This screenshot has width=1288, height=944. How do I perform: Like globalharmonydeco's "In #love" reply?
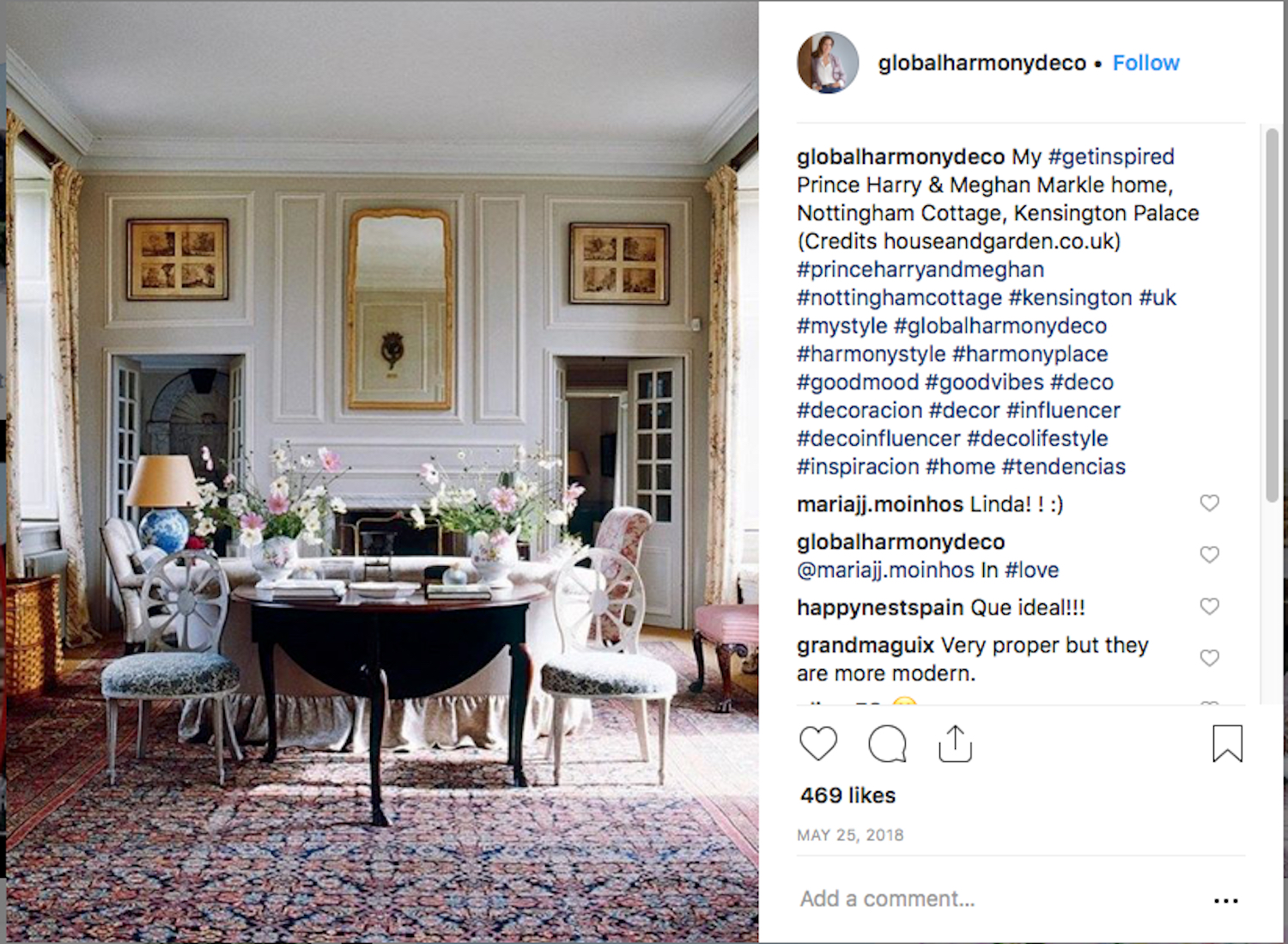click(1209, 555)
